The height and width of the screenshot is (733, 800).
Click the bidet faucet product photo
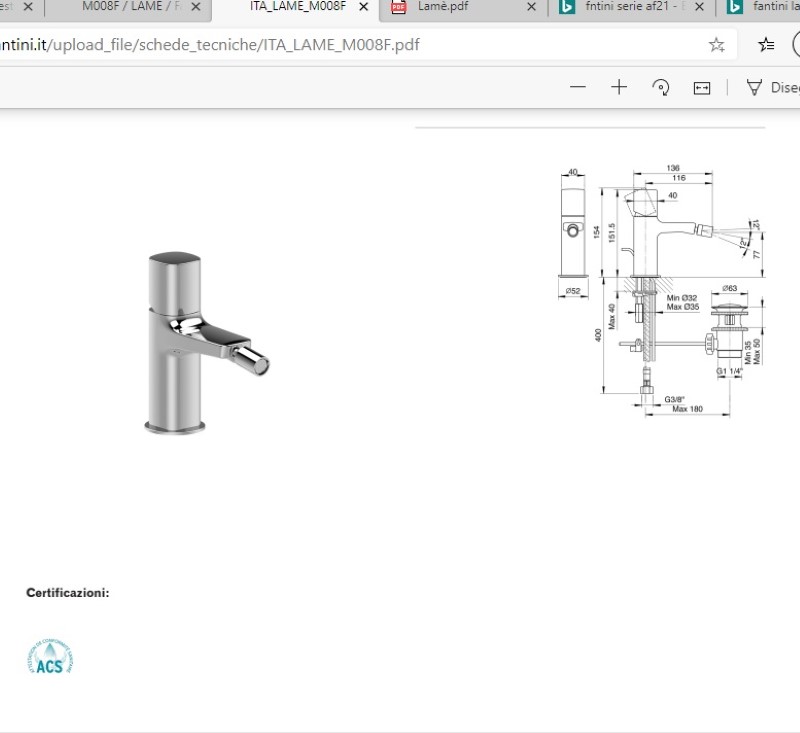tap(206, 343)
